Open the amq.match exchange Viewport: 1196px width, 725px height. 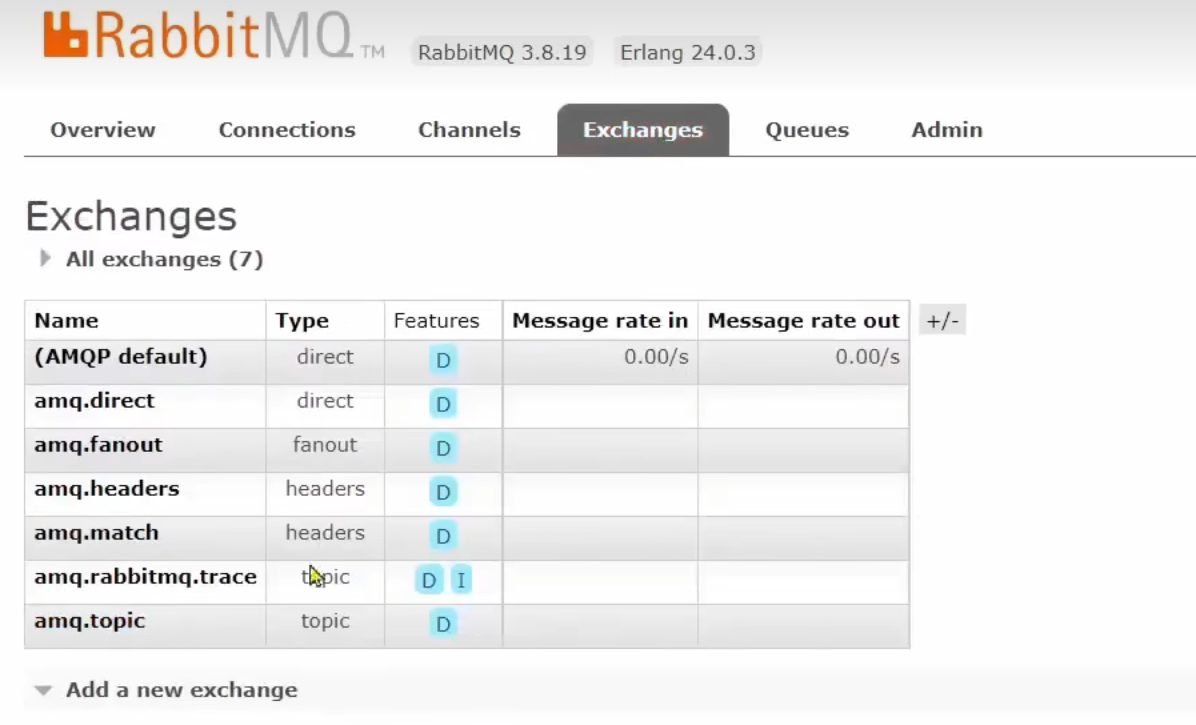click(97, 533)
